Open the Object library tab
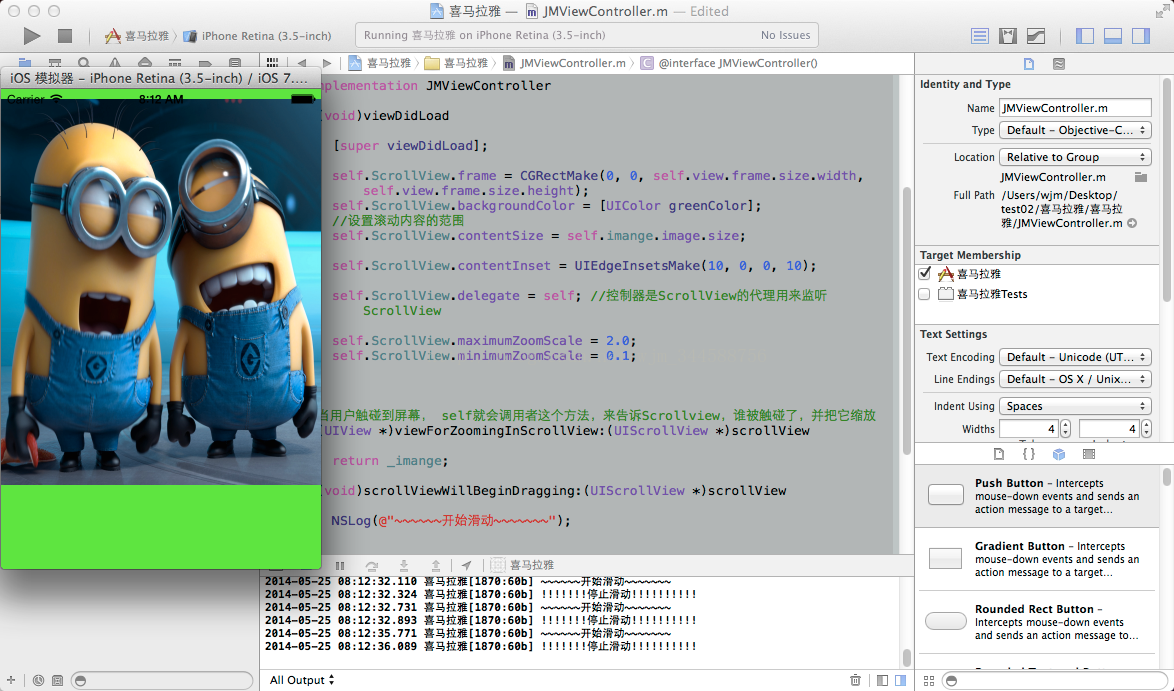 click(1059, 454)
